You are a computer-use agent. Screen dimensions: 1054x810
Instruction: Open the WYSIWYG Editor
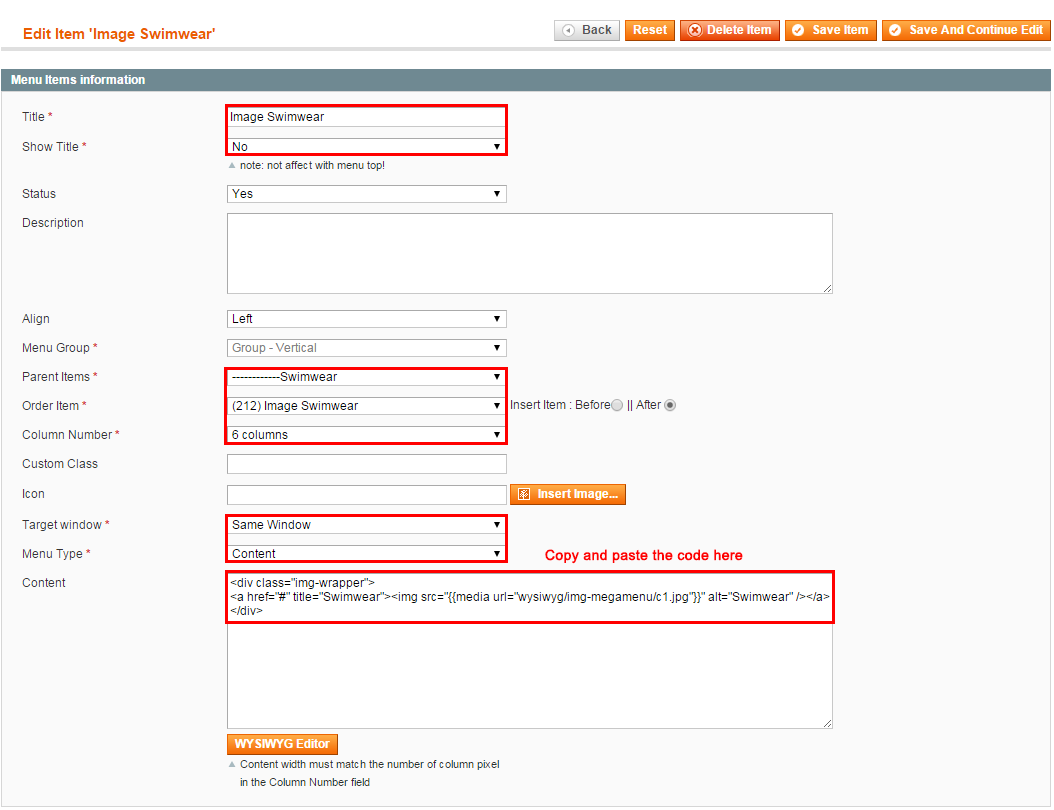click(282, 744)
